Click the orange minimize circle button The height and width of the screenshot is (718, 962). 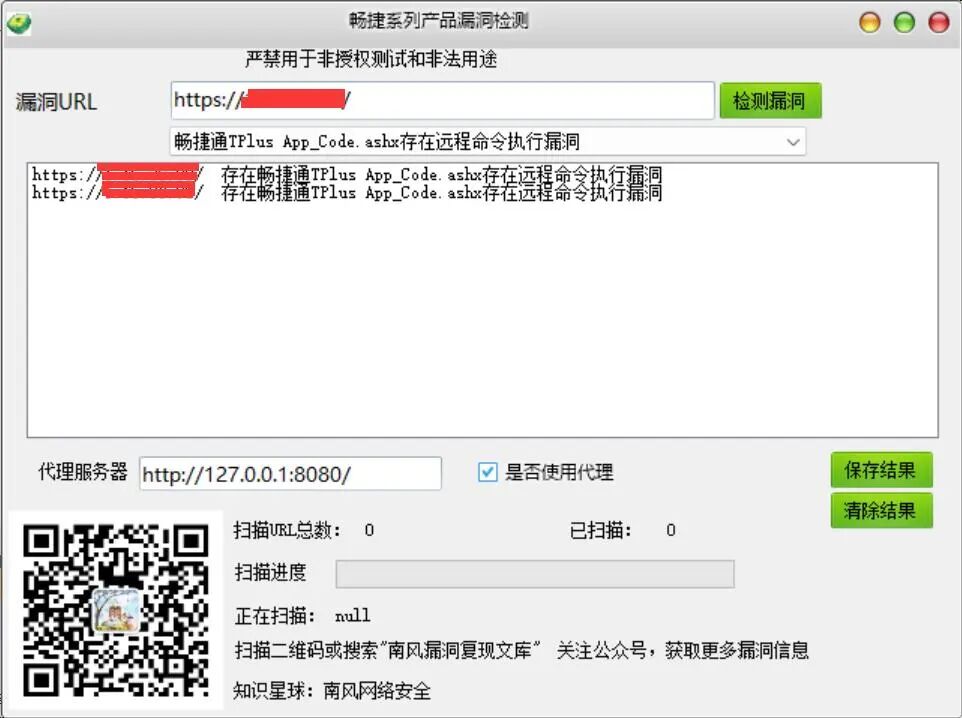tap(869, 23)
